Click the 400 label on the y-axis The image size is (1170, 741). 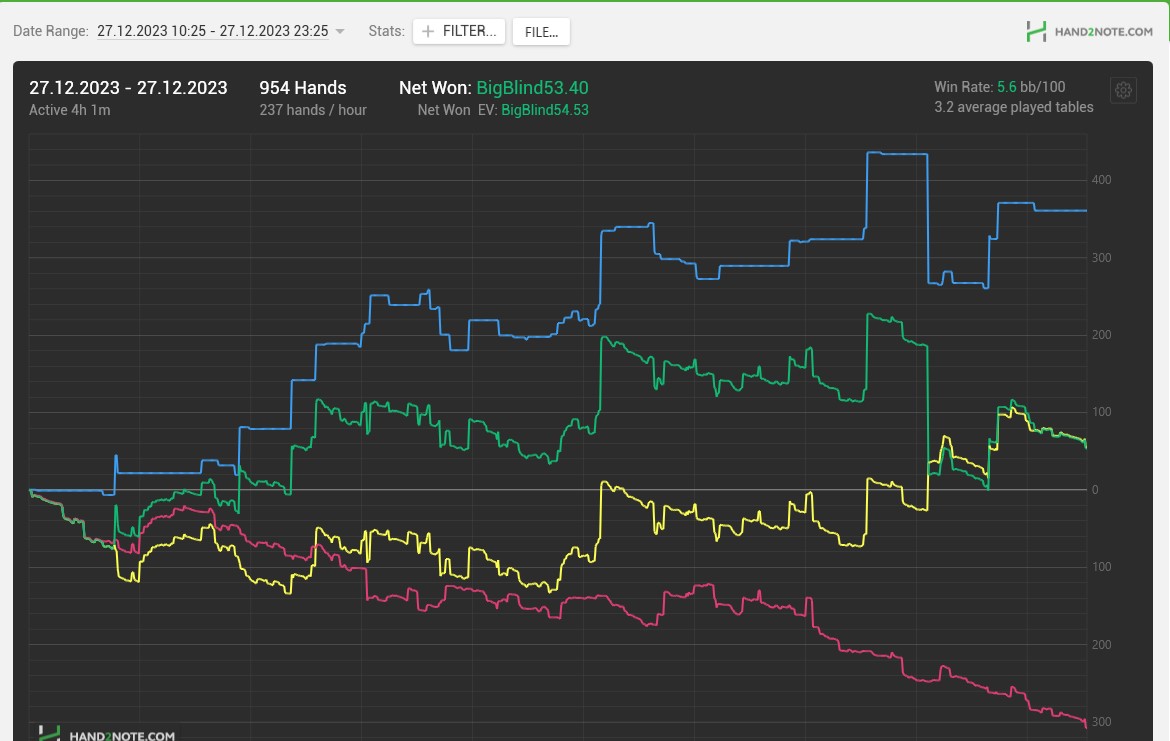coord(1101,180)
